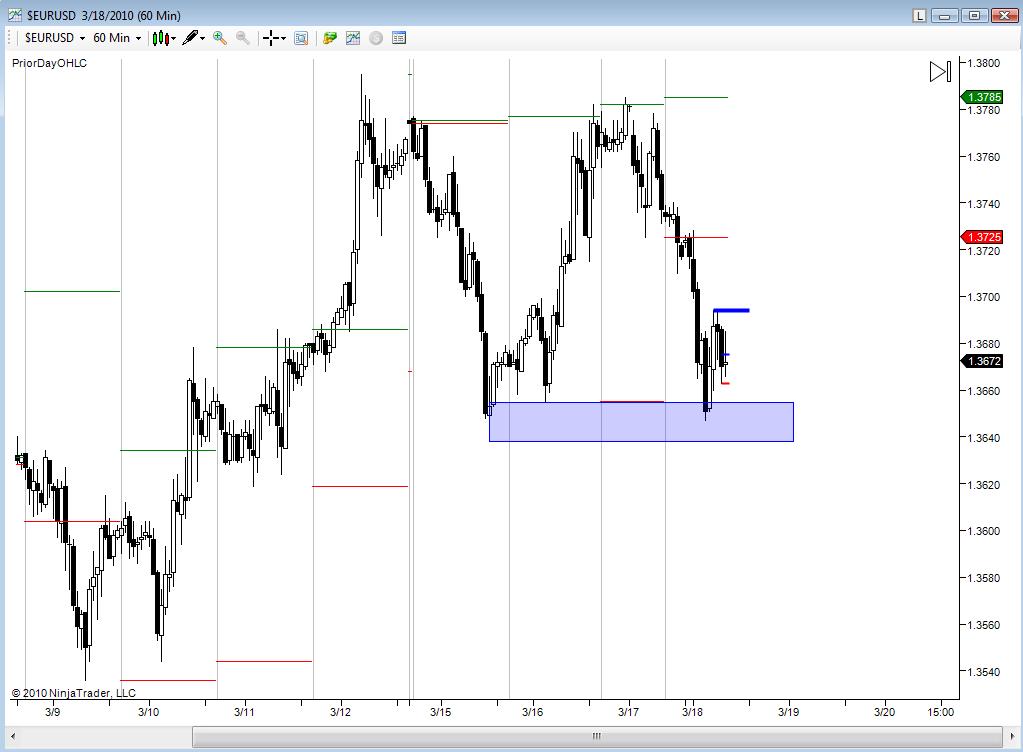Expand the chart style dropdown arrow
Screen dimensions: 1023x752
point(174,38)
